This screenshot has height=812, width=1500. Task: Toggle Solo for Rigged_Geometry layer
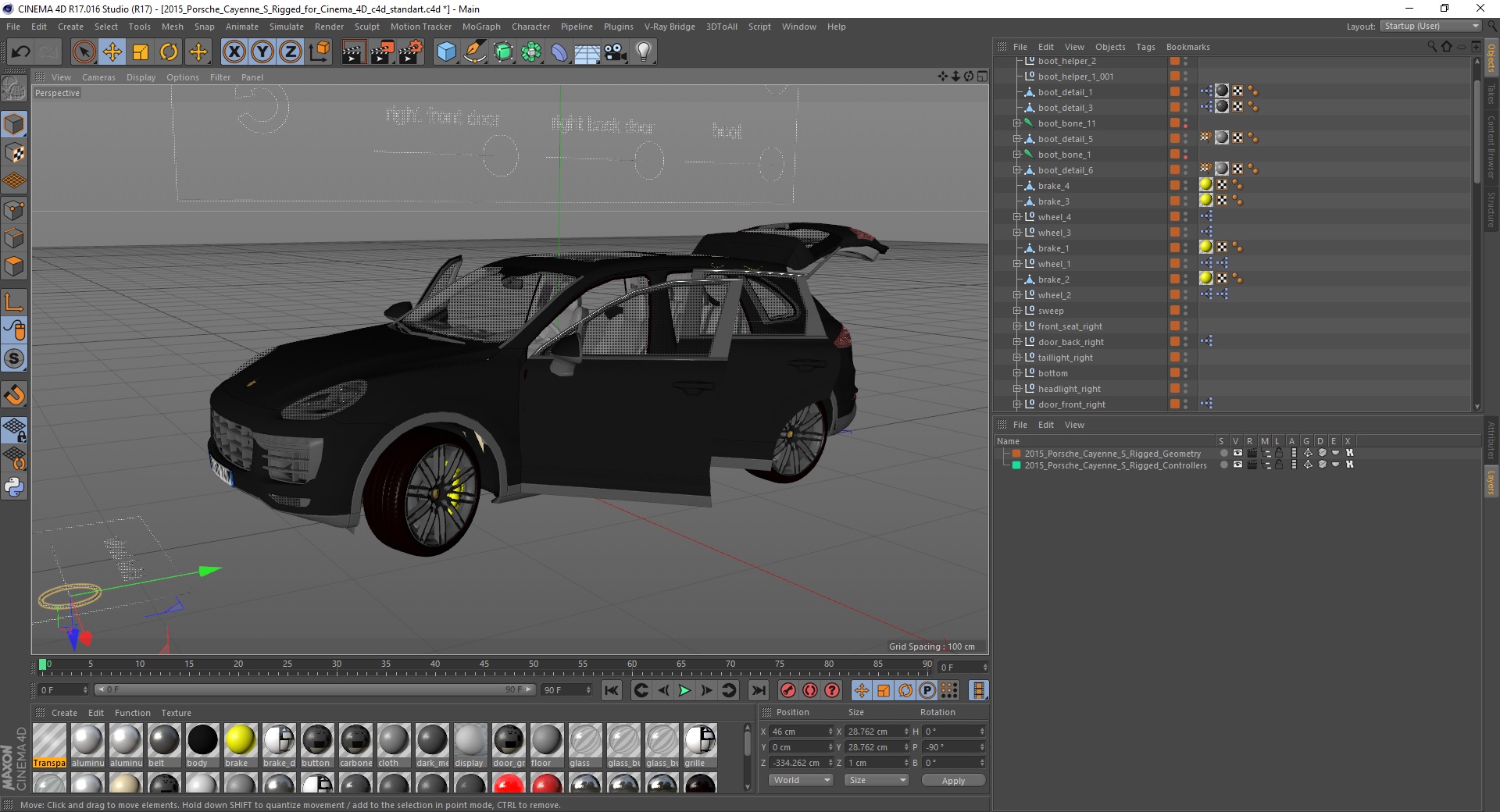pyautogui.click(x=1223, y=453)
